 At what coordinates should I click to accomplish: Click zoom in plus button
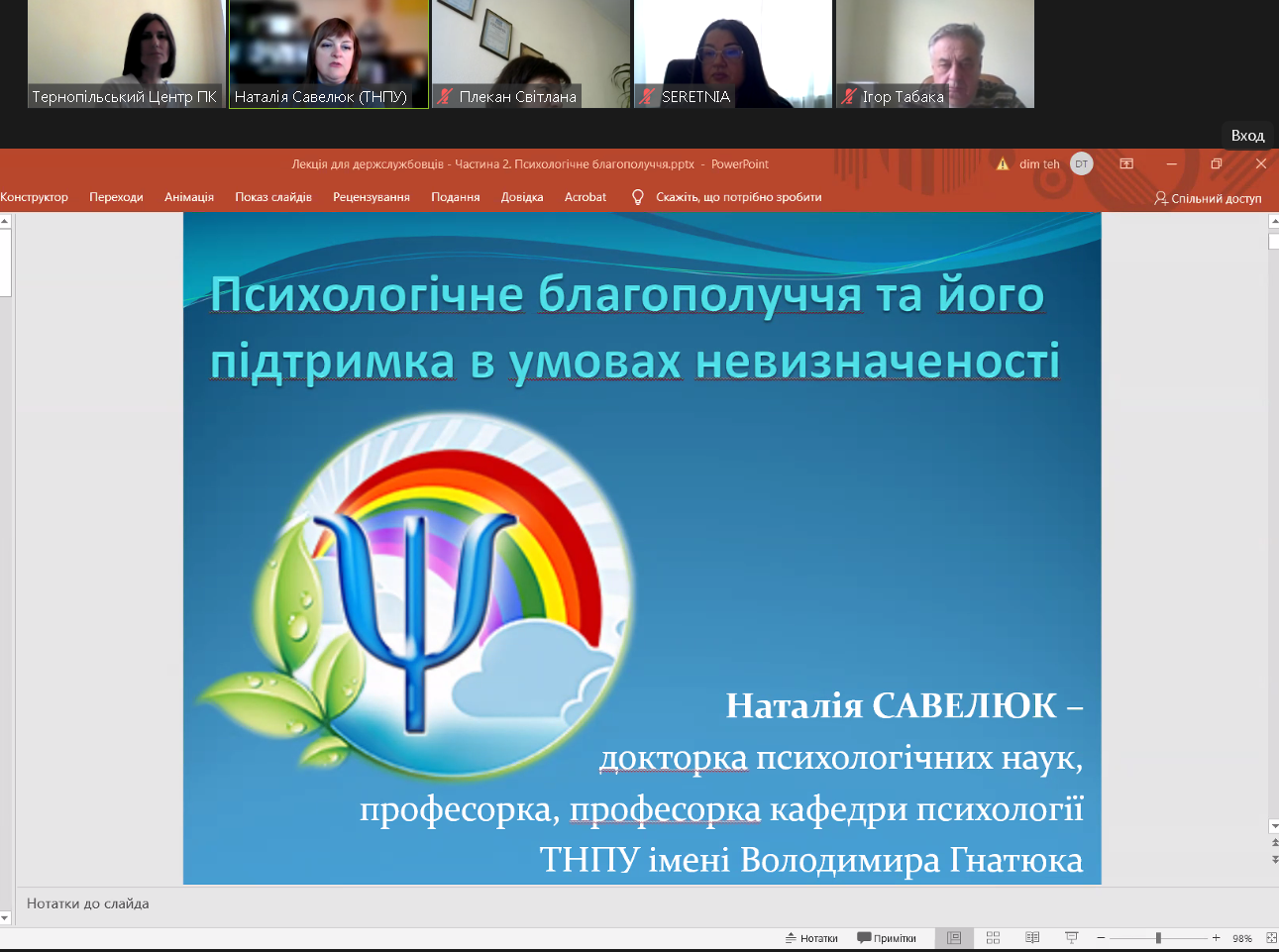(1216, 938)
